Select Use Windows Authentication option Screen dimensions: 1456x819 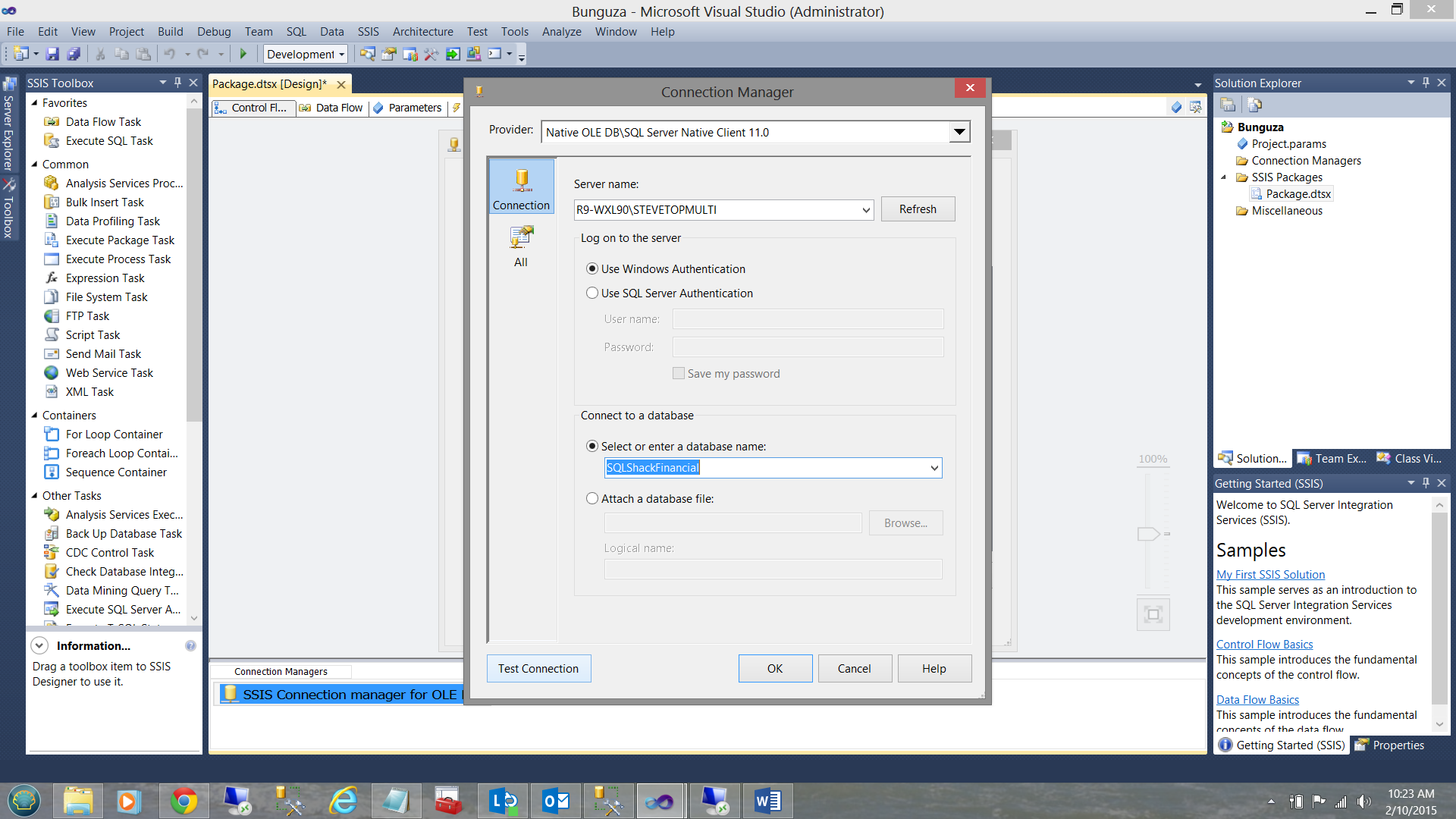[592, 269]
